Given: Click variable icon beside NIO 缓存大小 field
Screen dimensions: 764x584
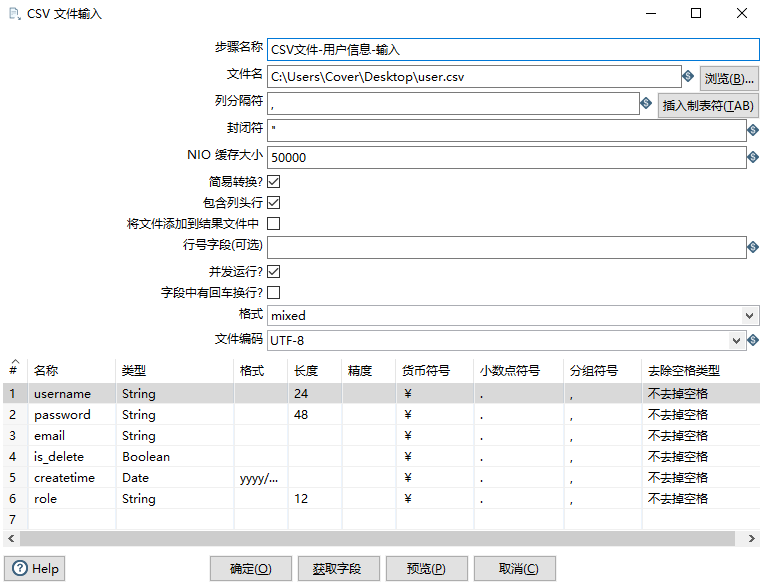Looking at the screenshot, I should tap(753, 158).
